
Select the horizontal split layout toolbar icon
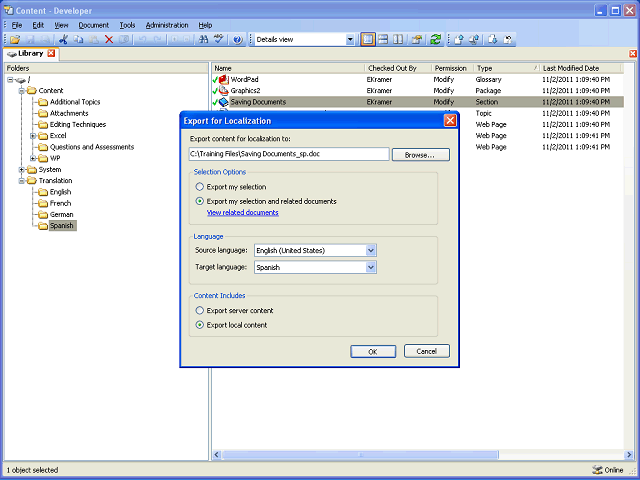(383, 40)
